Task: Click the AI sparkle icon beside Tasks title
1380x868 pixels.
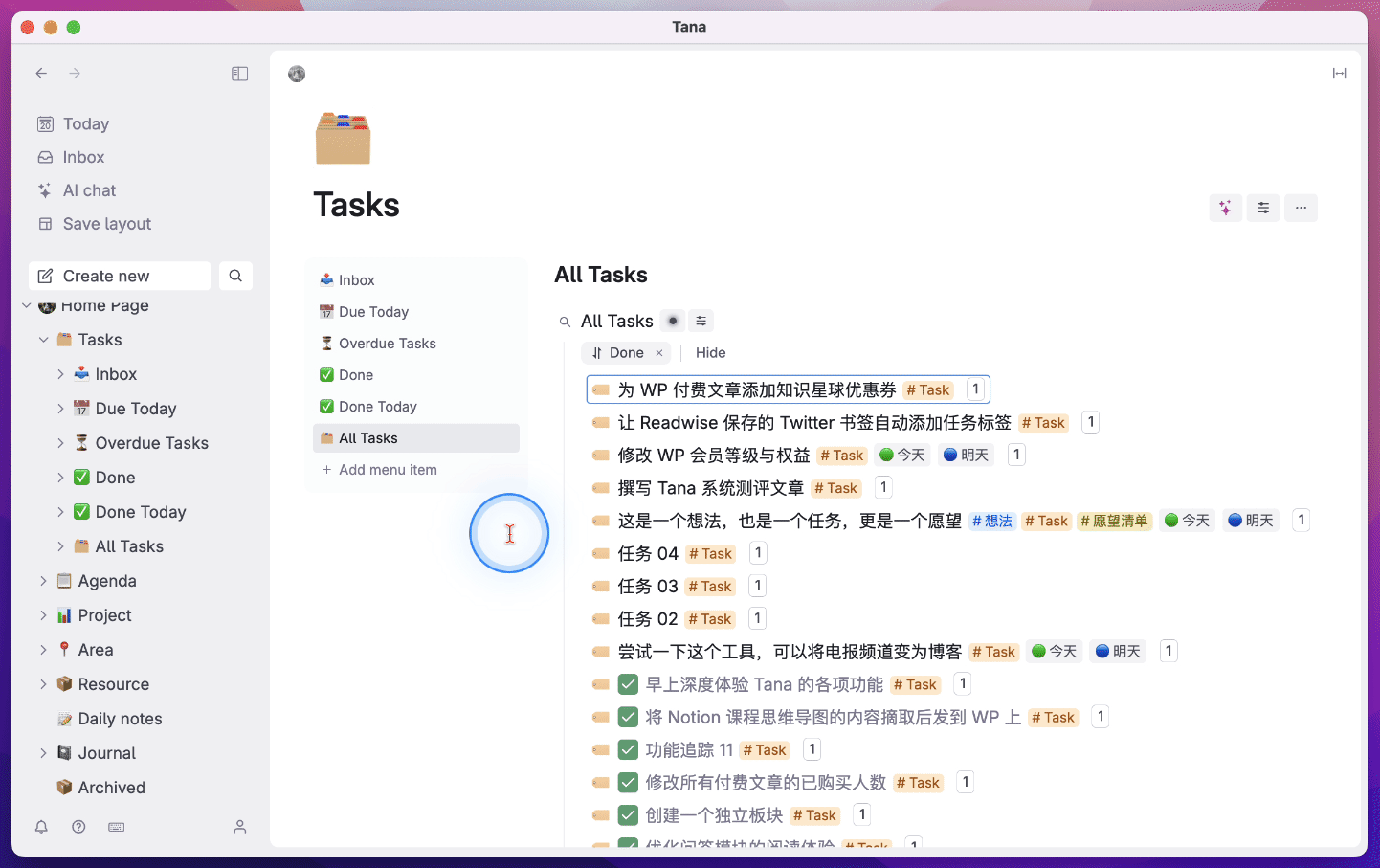Action: coord(1225,208)
